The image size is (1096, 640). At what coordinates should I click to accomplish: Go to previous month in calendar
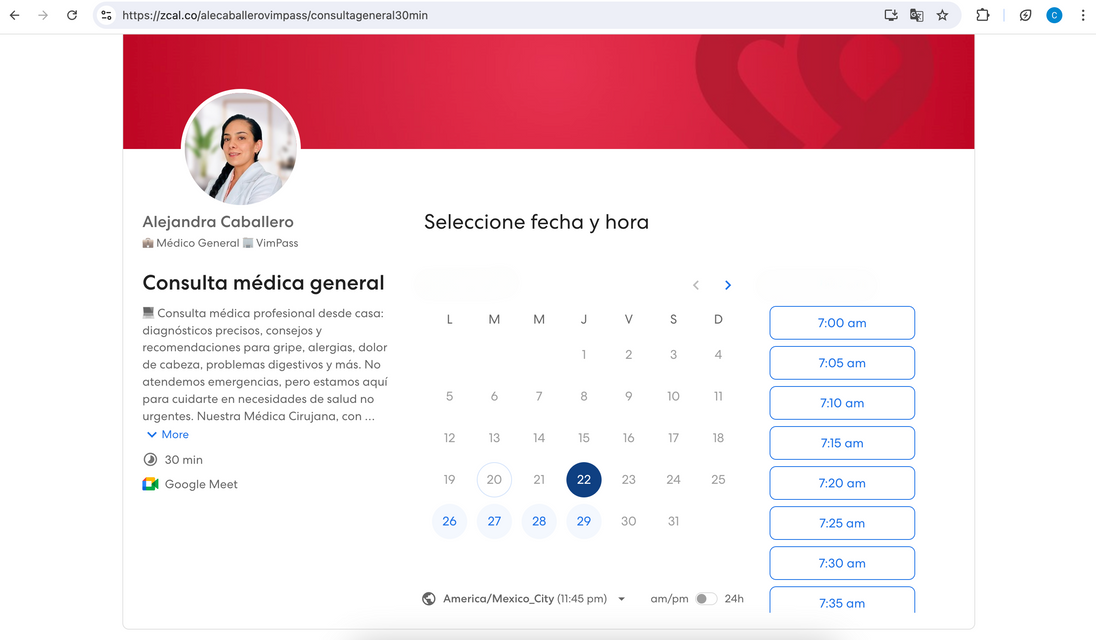[x=695, y=285]
